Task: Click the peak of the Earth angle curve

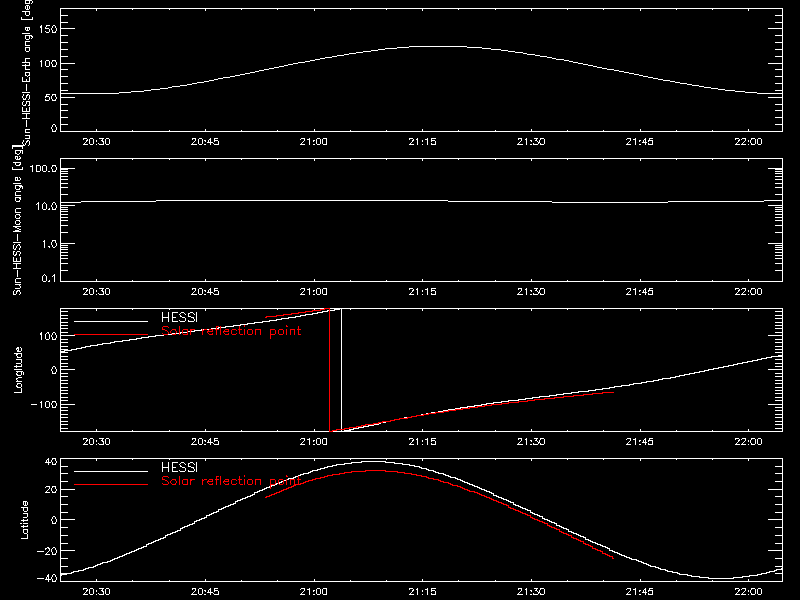Action: (x=439, y=46)
